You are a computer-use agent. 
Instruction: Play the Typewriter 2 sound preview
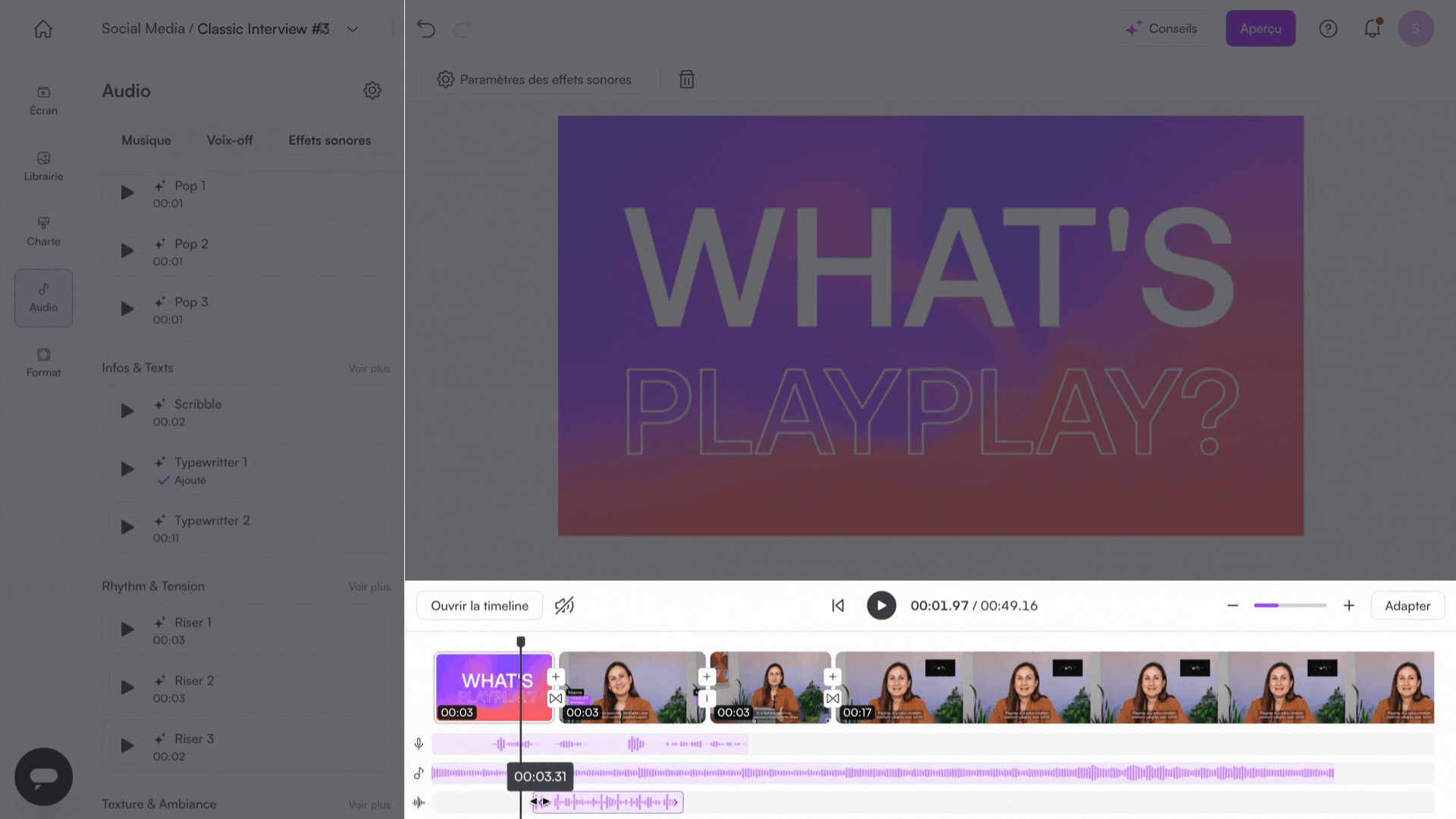point(127,527)
